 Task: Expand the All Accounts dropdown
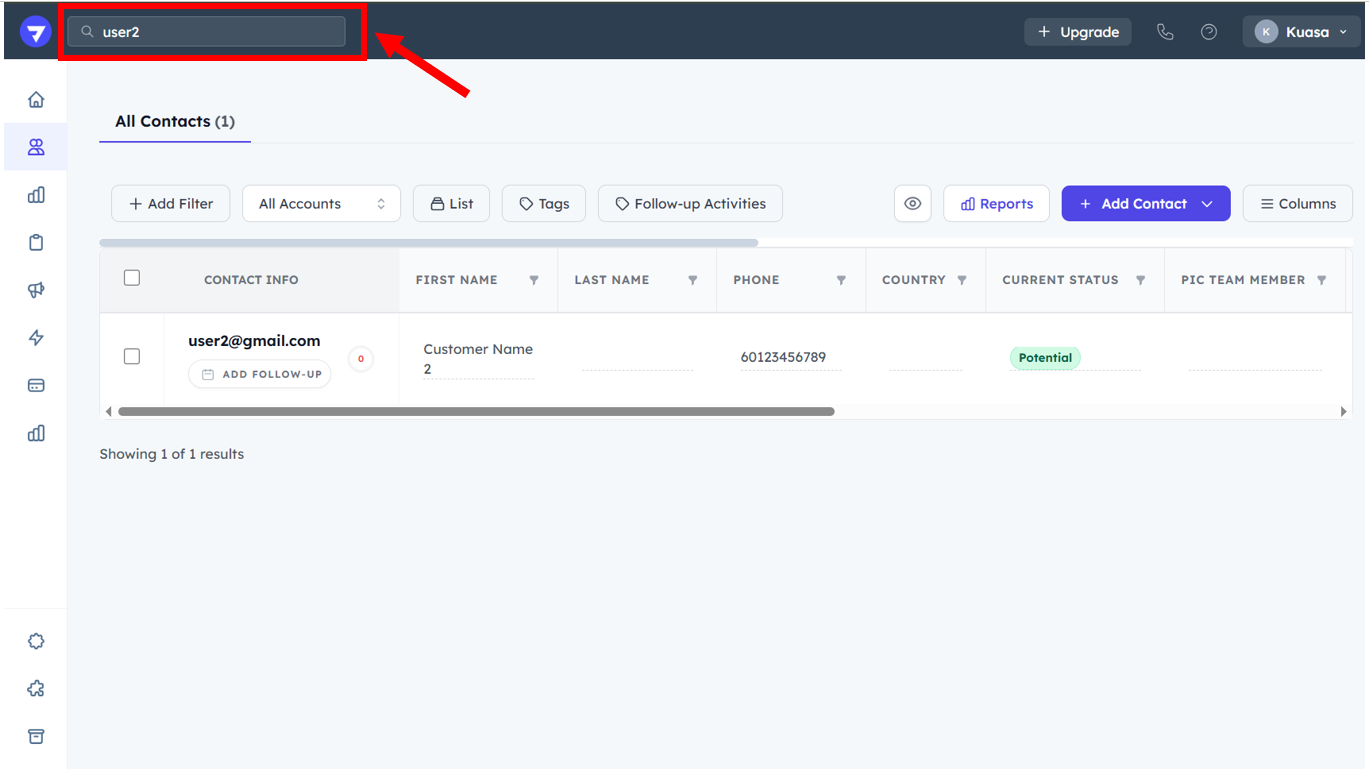point(321,204)
